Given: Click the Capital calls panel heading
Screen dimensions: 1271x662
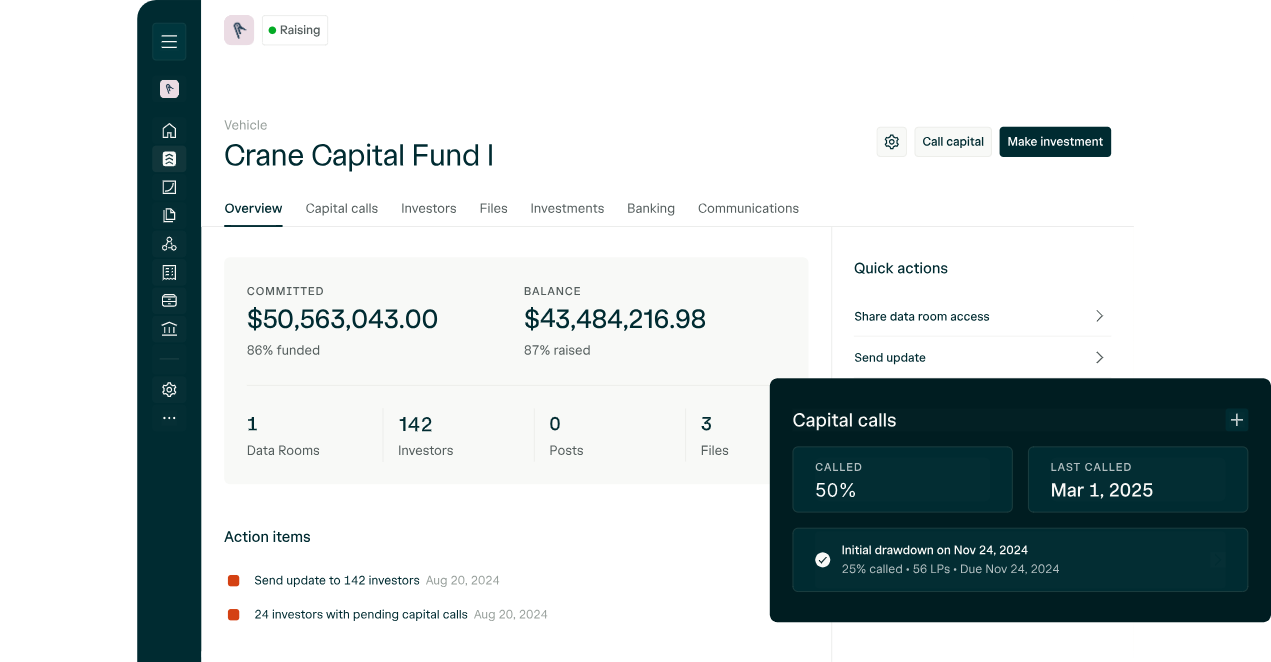Looking at the screenshot, I should pyautogui.click(x=844, y=420).
